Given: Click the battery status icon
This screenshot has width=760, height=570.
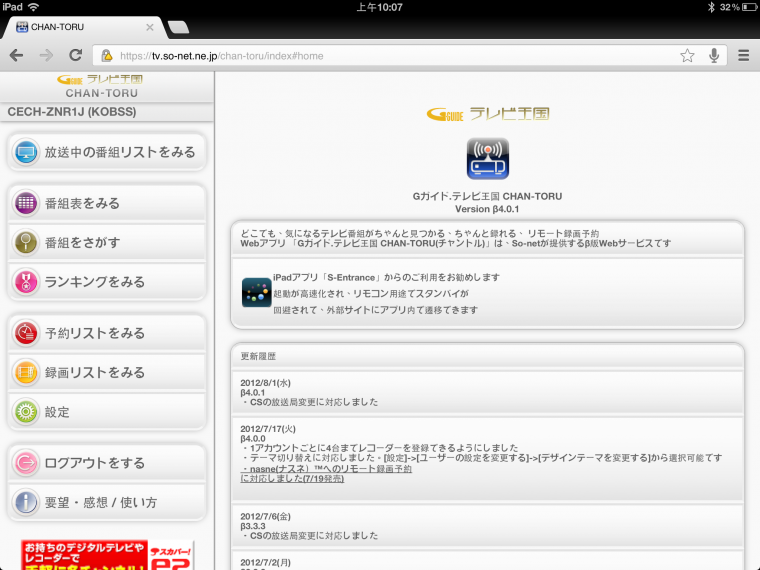Looking at the screenshot, I should pyautogui.click(x=749, y=7).
